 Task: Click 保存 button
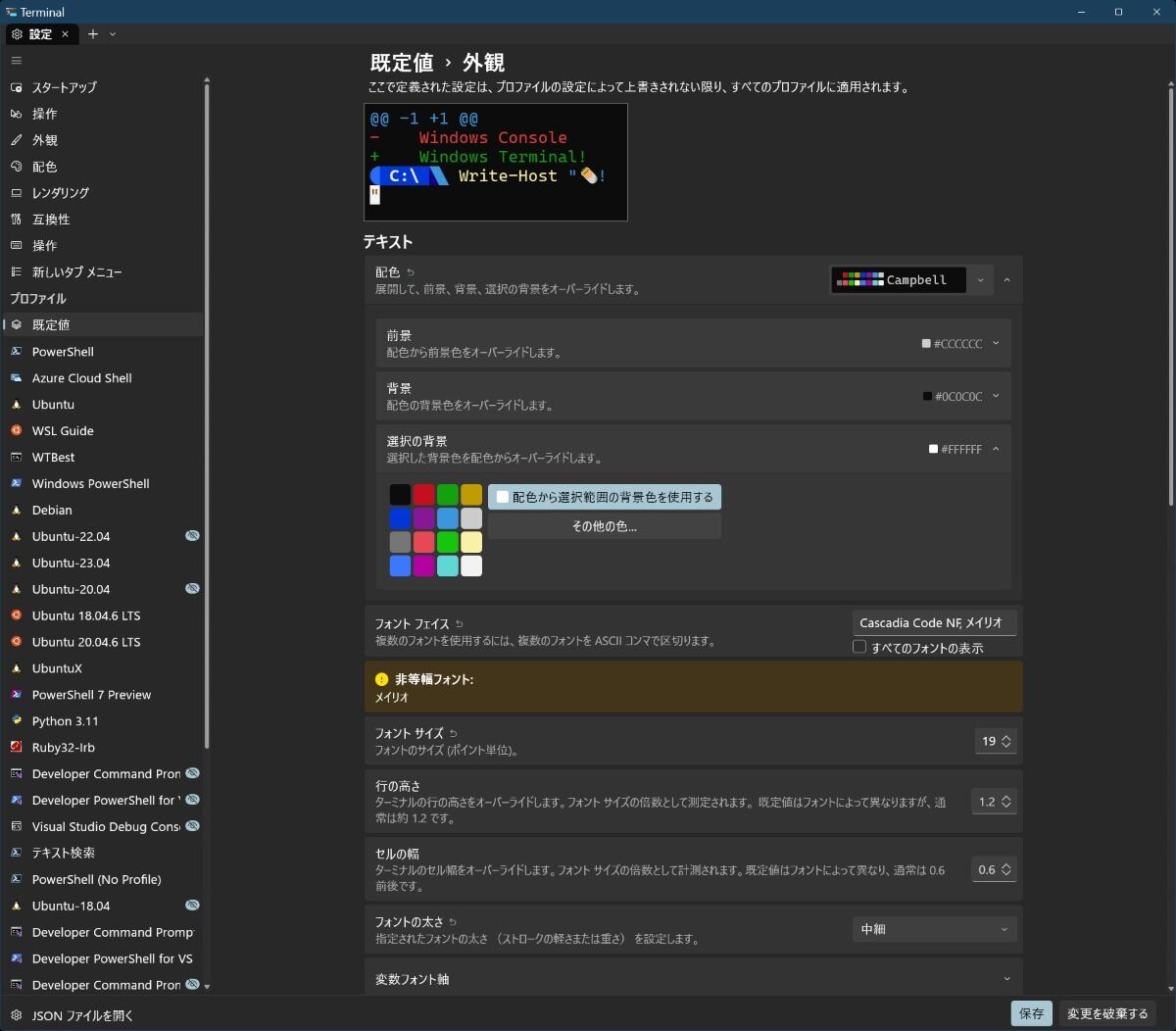(x=1031, y=1013)
